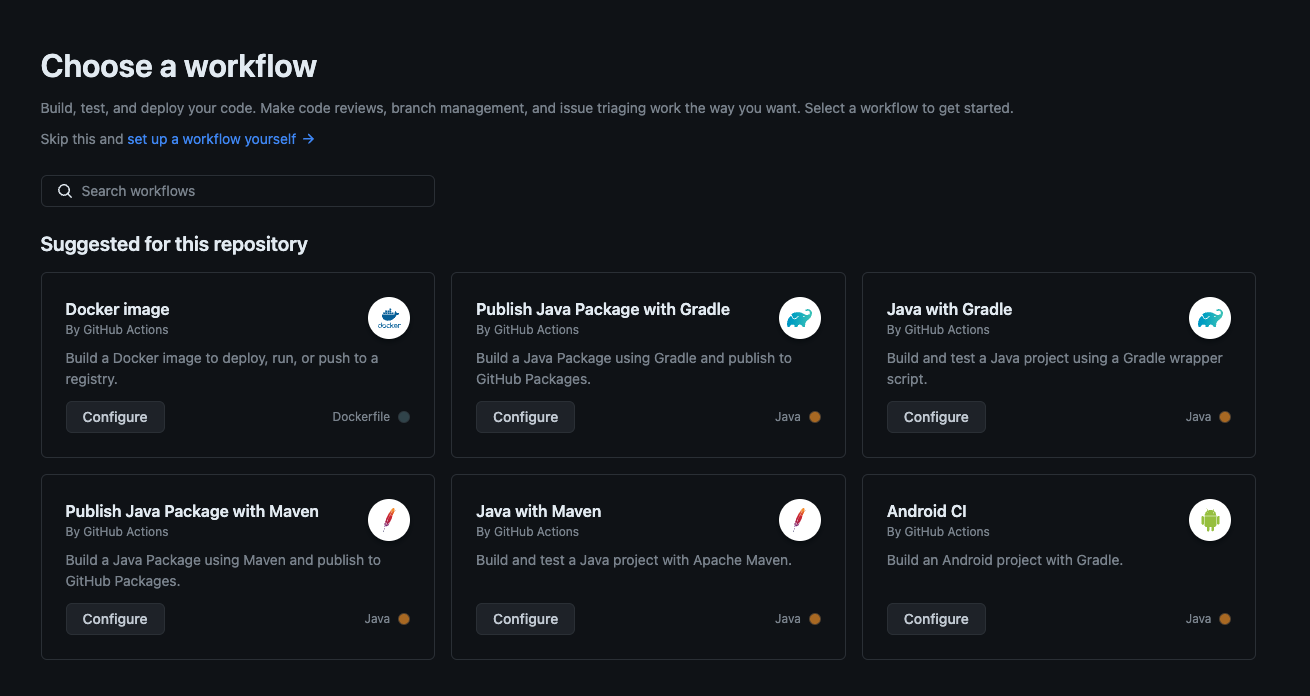Click the Java with Gradle elephant icon

(1210, 318)
